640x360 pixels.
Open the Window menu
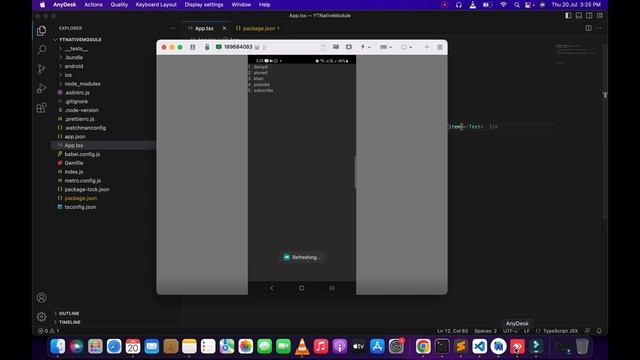click(x=241, y=4)
